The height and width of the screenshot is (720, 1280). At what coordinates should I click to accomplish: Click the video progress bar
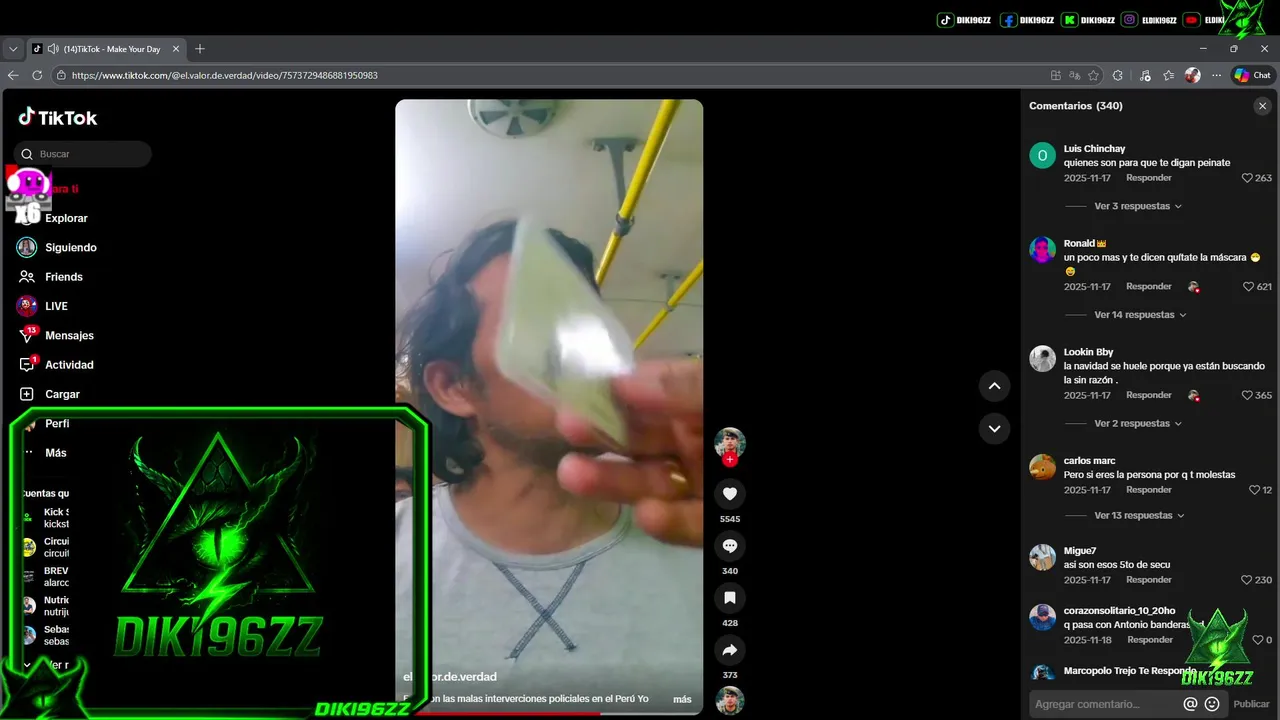pyautogui.click(x=549, y=713)
